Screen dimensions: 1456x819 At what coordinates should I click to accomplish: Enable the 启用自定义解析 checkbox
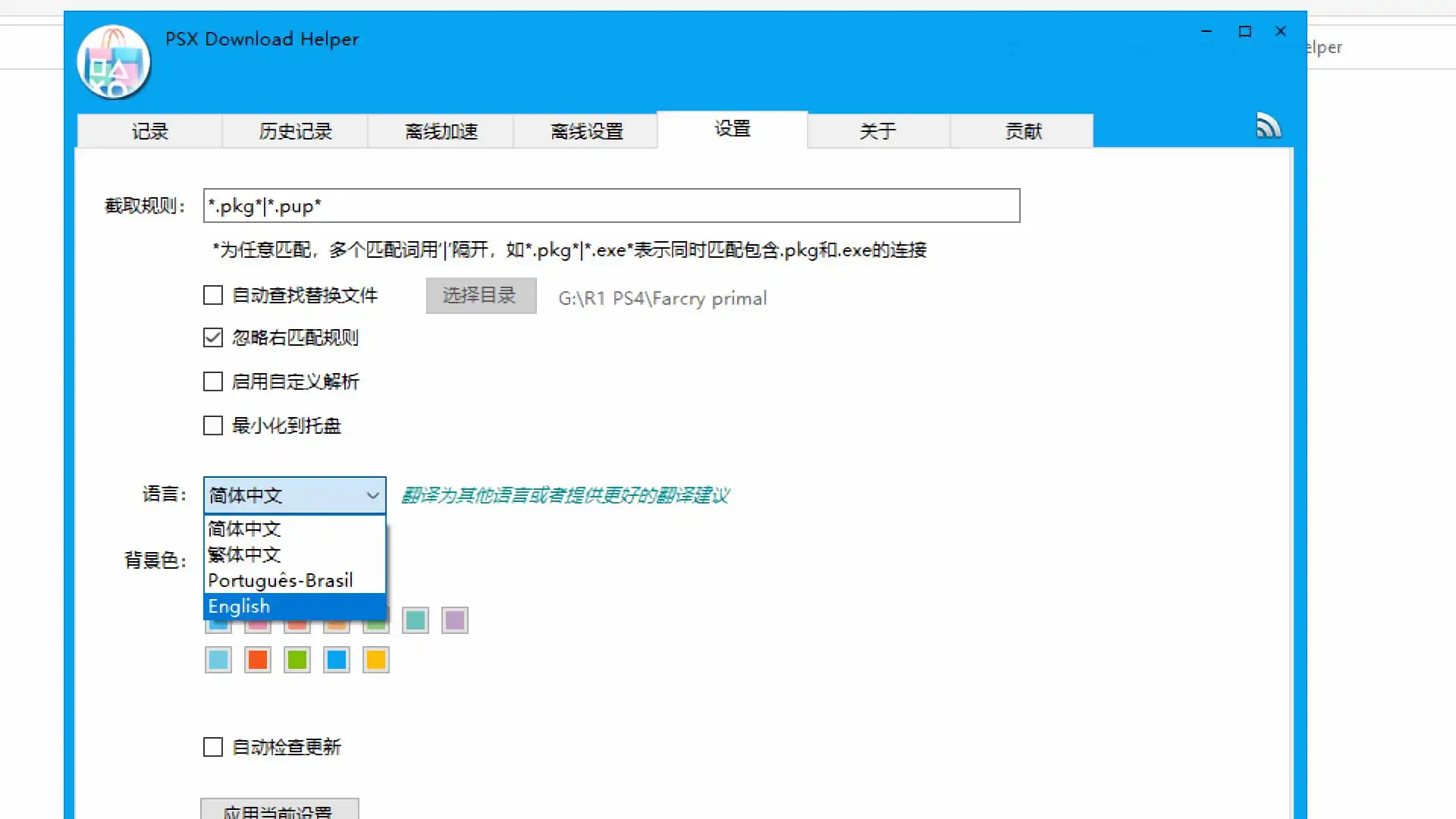(x=213, y=381)
